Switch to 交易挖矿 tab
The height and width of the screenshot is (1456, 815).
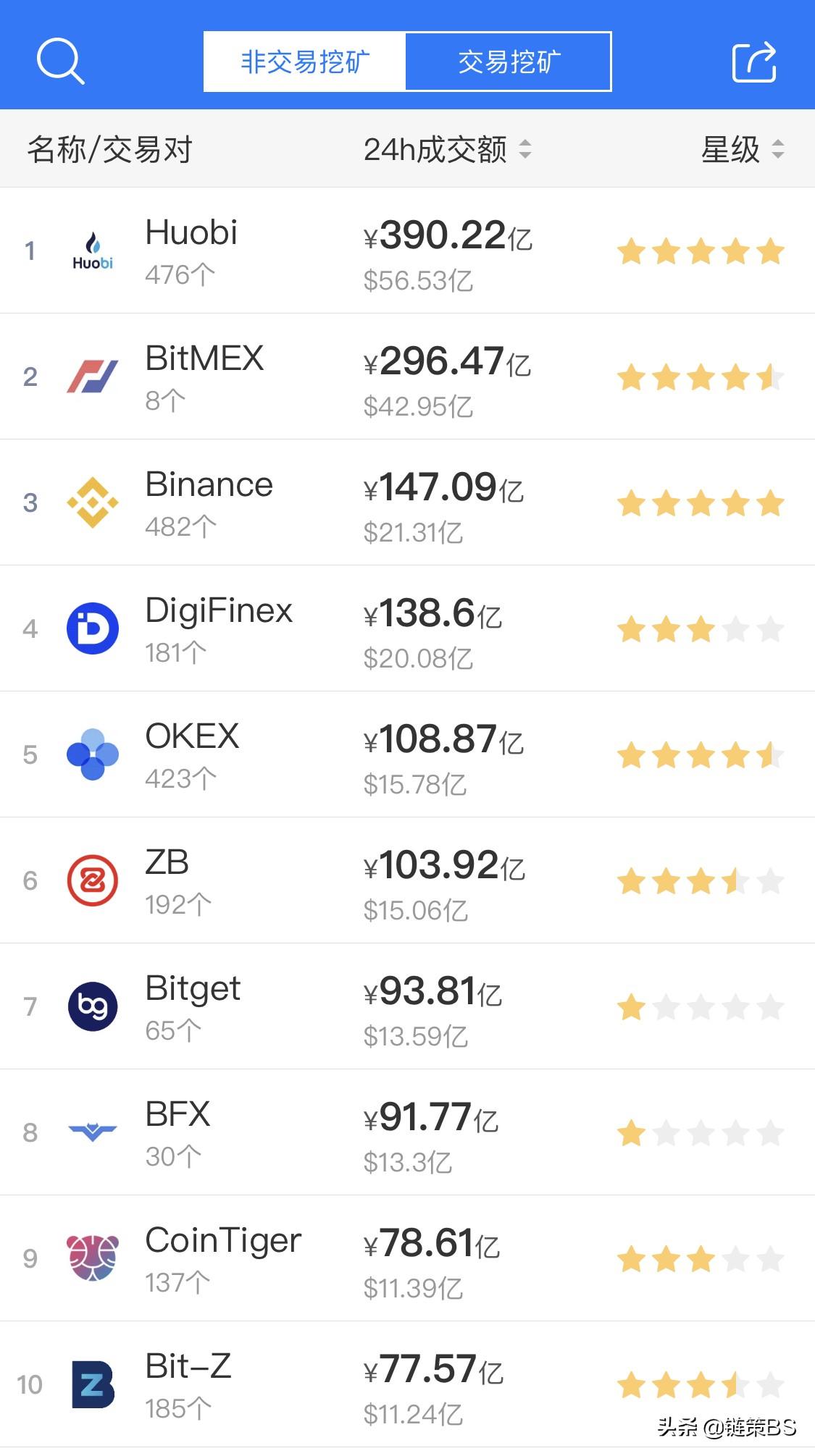point(509,62)
